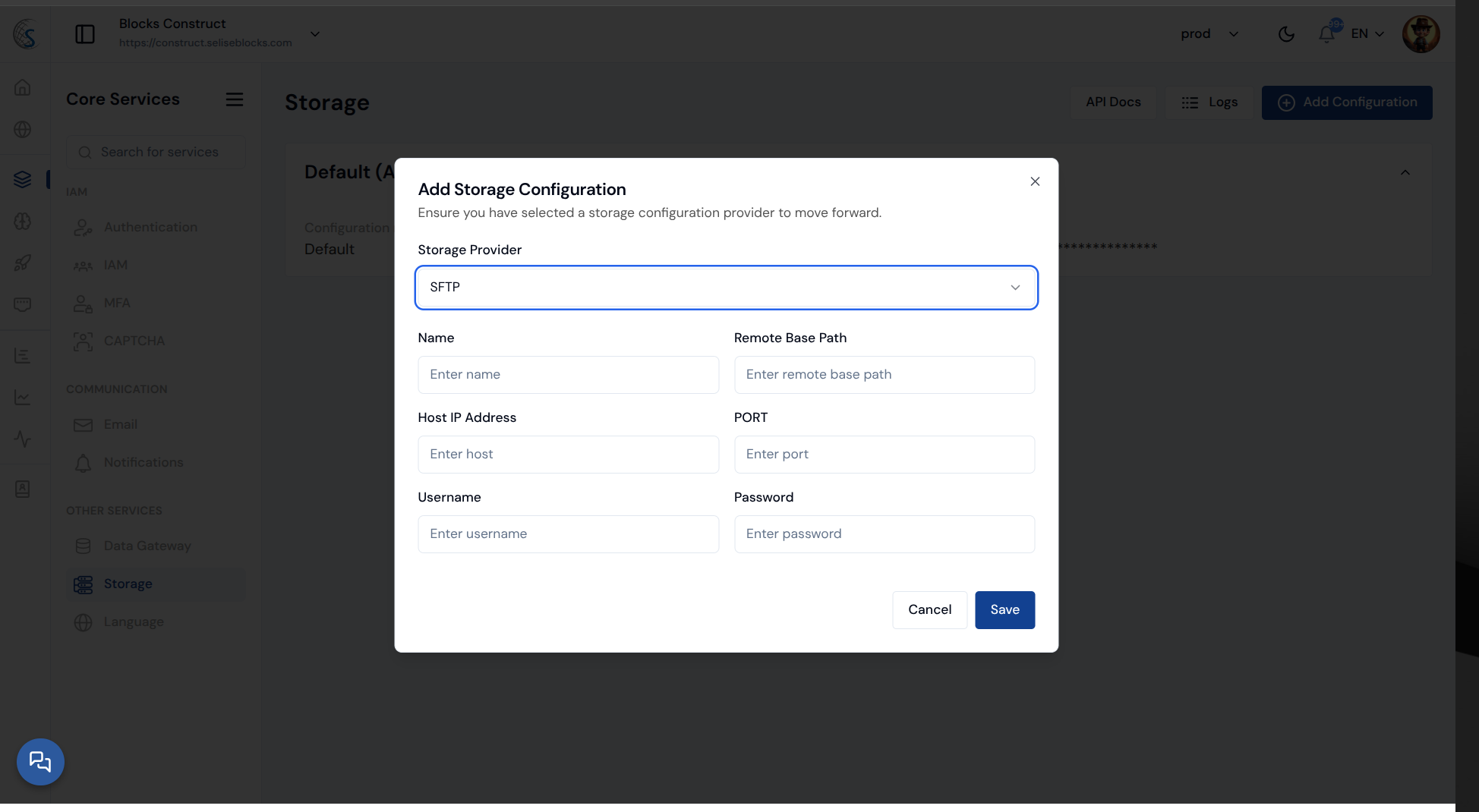
Task: Open the EN language selector
Action: point(1367,34)
